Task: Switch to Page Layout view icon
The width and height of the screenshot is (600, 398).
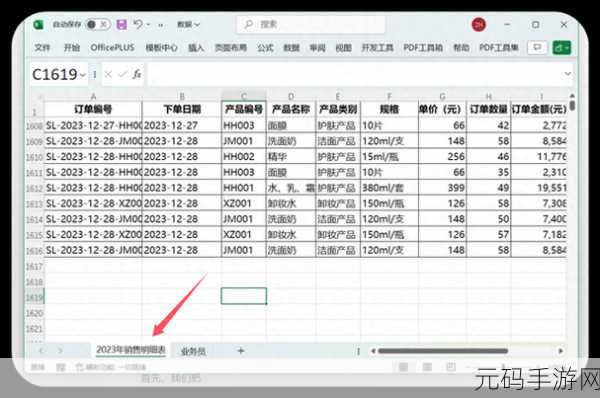Action: (427, 367)
